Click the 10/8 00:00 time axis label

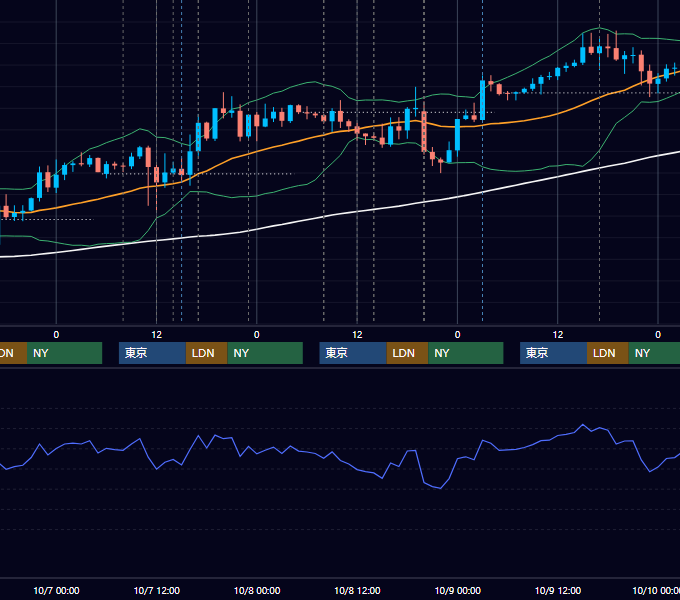click(257, 590)
